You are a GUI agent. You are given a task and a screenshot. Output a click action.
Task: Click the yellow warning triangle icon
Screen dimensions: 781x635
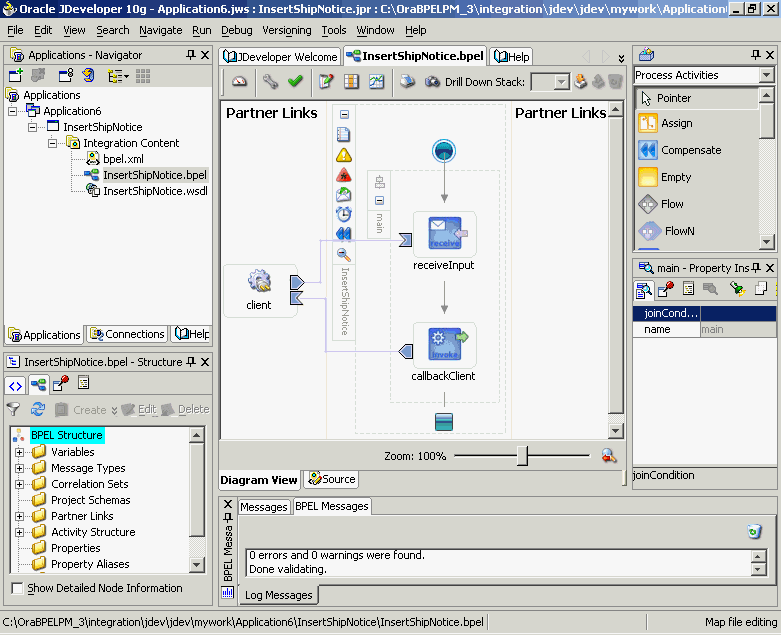click(344, 155)
